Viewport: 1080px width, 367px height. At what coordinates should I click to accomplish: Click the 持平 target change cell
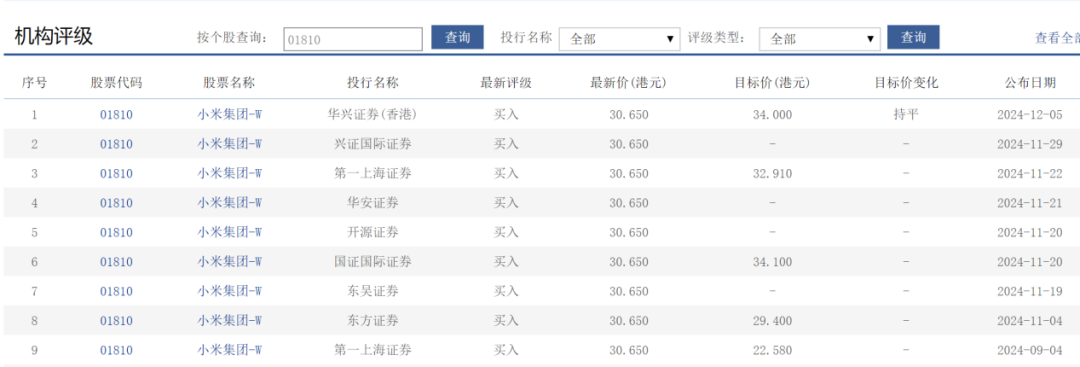click(906, 115)
